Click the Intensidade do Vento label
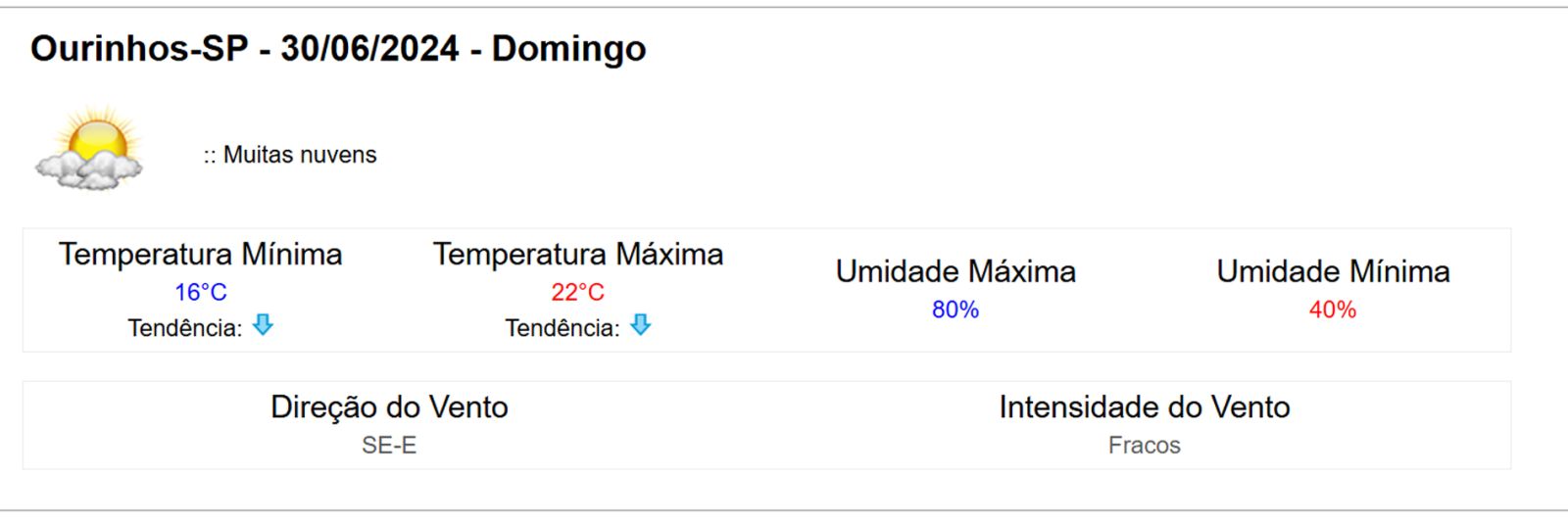Screen dimensions: 1568x524 click(x=1144, y=407)
